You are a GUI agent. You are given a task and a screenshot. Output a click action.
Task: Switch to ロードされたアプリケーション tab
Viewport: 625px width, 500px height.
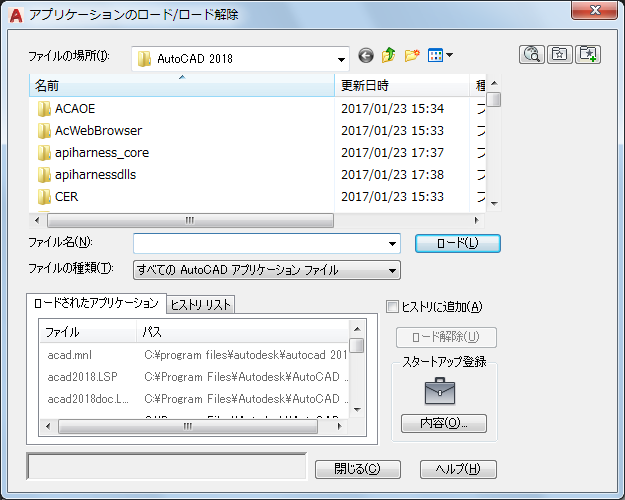(96, 303)
